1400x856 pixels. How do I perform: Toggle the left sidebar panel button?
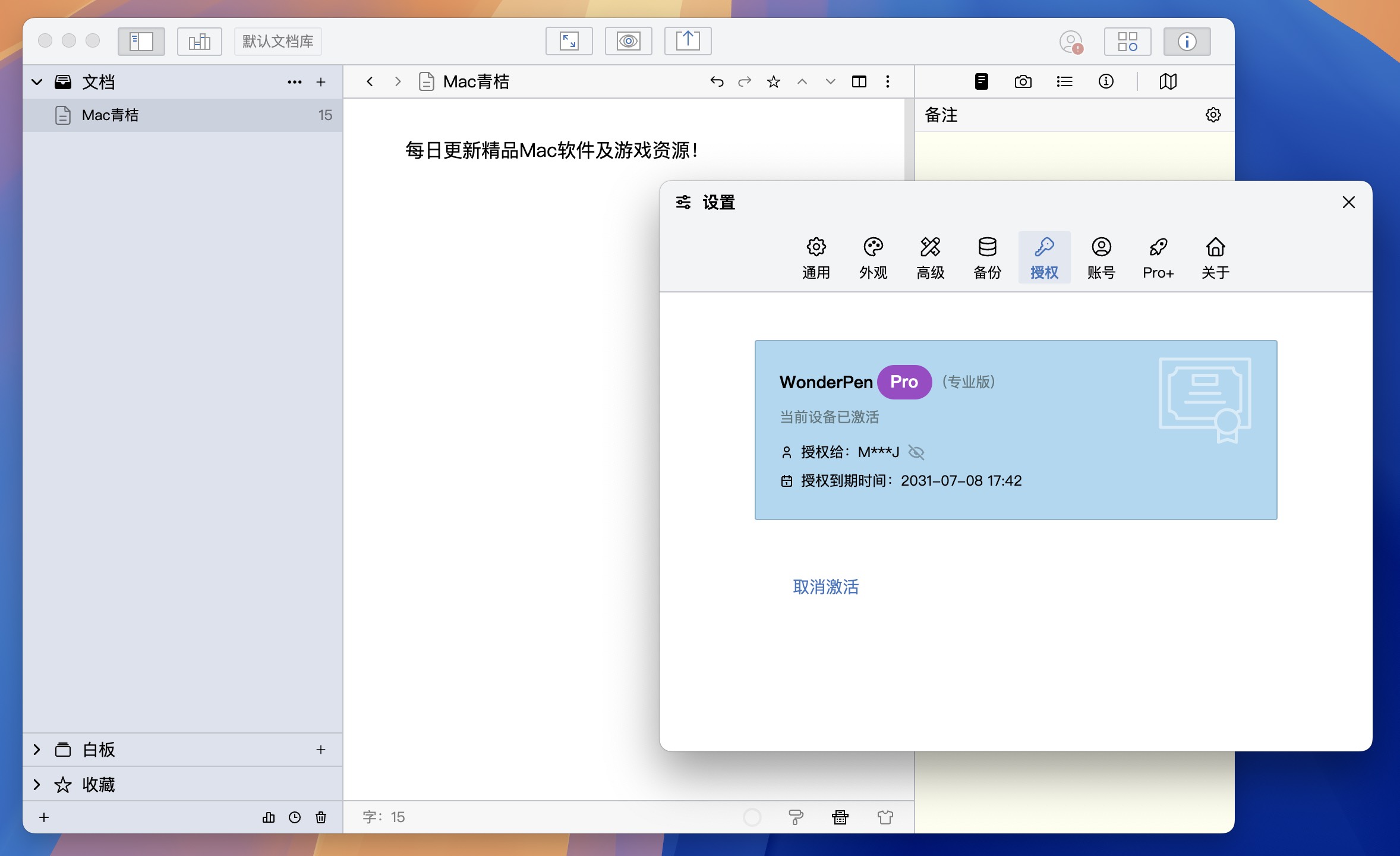click(x=141, y=41)
